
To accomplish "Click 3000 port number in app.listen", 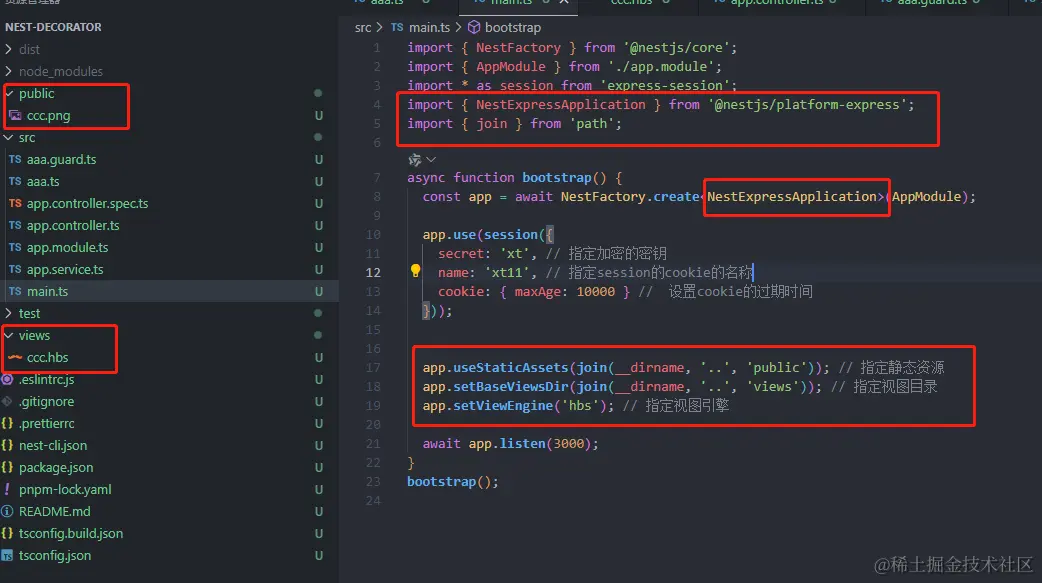I will tap(569, 443).
